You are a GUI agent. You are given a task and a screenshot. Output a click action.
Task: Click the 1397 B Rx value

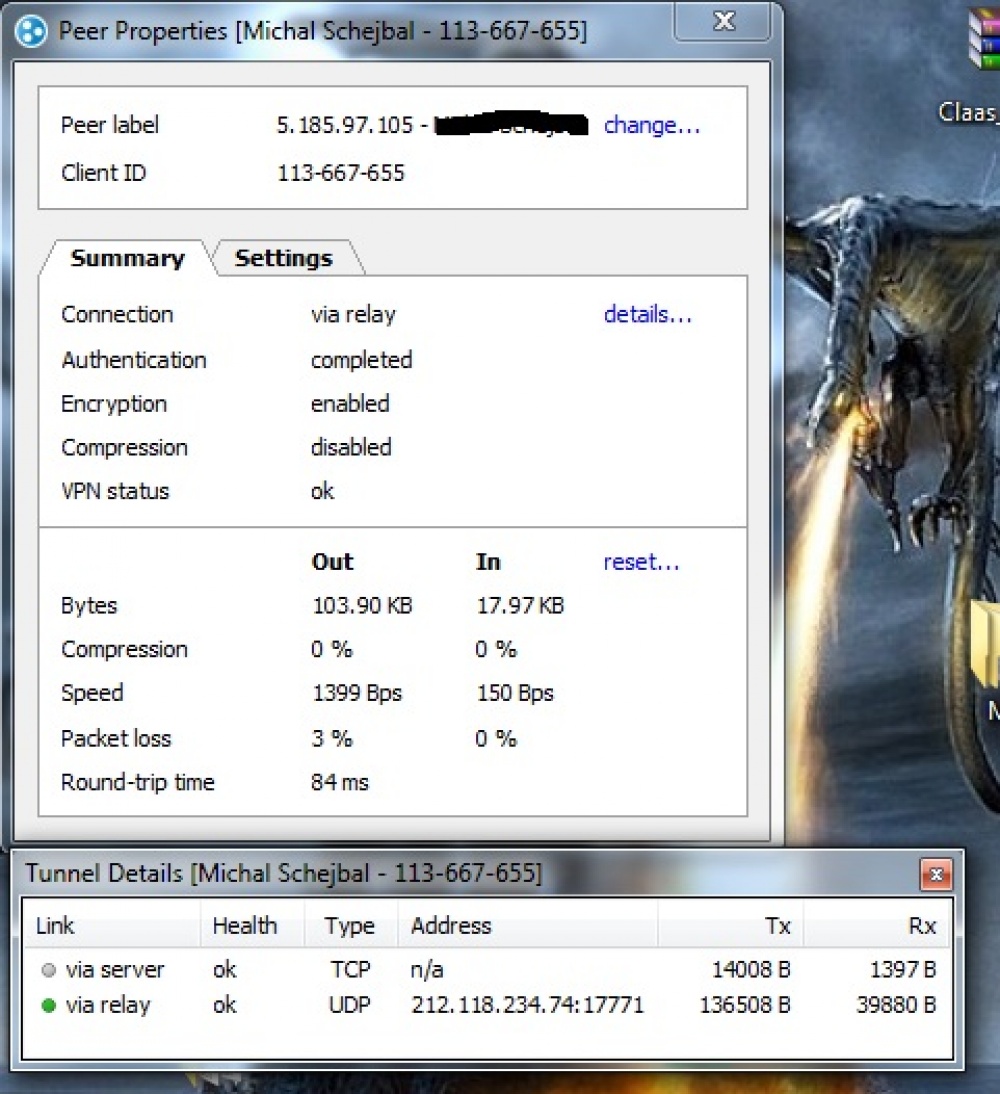coord(903,970)
